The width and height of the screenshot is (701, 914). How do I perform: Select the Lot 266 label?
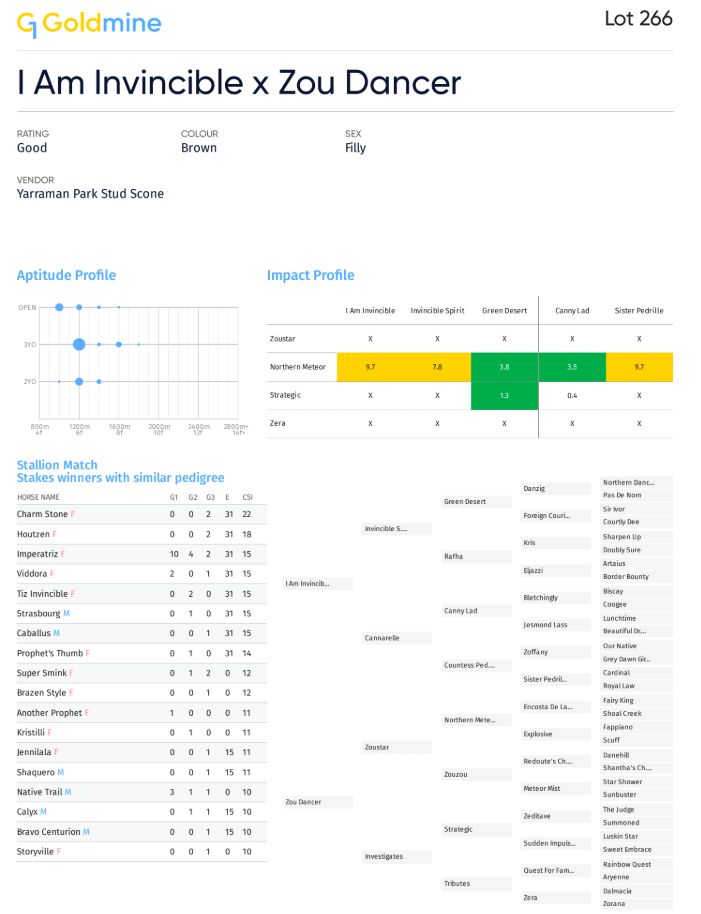pyautogui.click(x=638, y=19)
